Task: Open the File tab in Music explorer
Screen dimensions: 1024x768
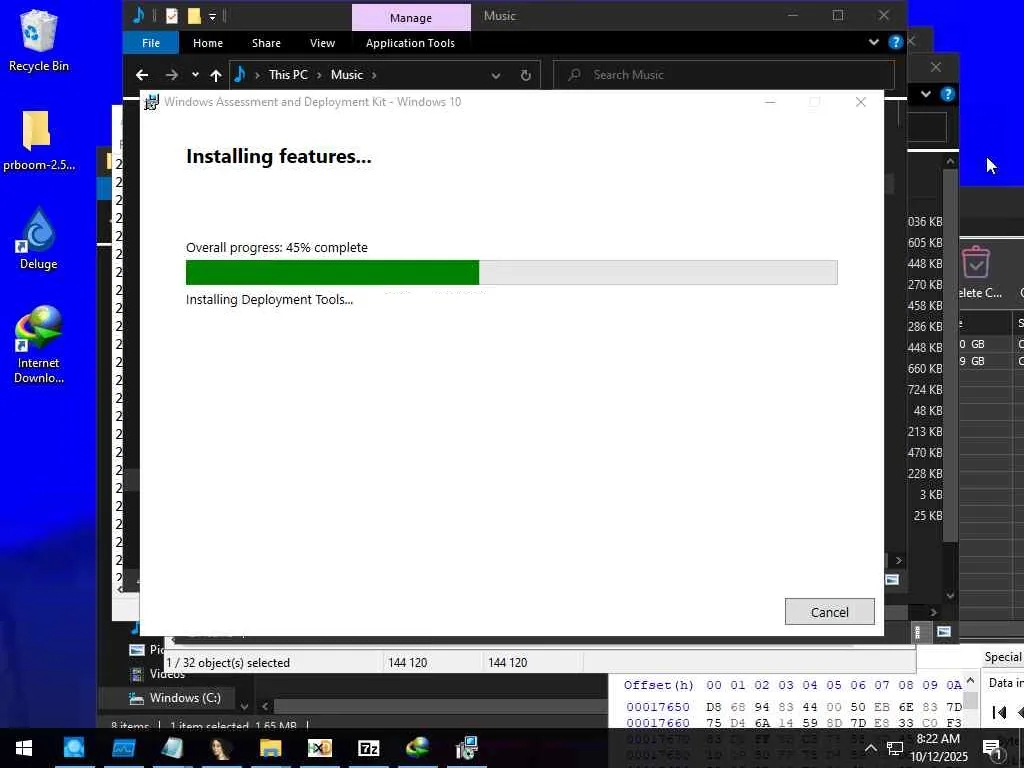Action: click(151, 43)
